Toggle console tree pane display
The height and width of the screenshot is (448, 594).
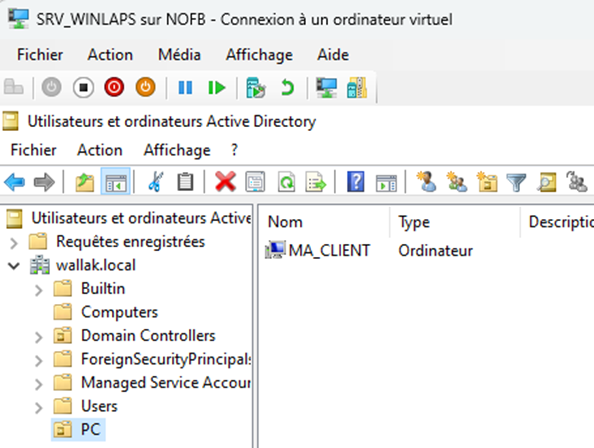116,182
